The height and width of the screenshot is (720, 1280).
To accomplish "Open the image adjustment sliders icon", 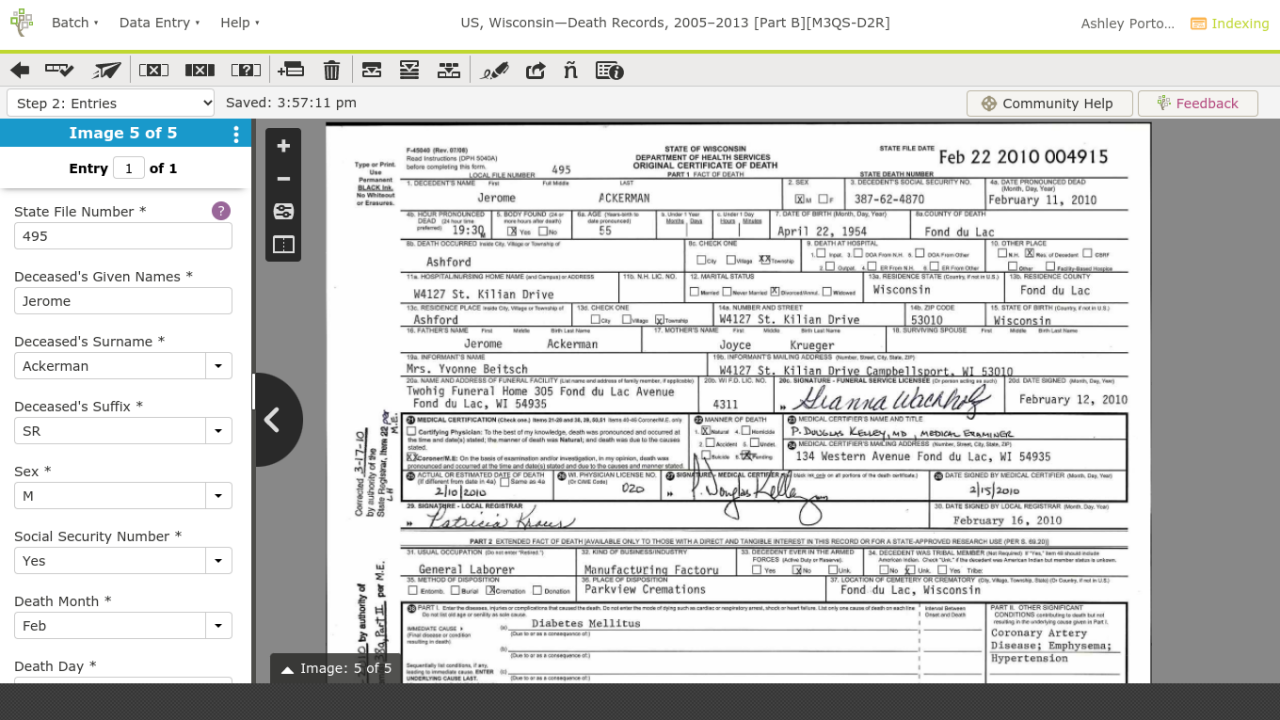I will coord(283,212).
